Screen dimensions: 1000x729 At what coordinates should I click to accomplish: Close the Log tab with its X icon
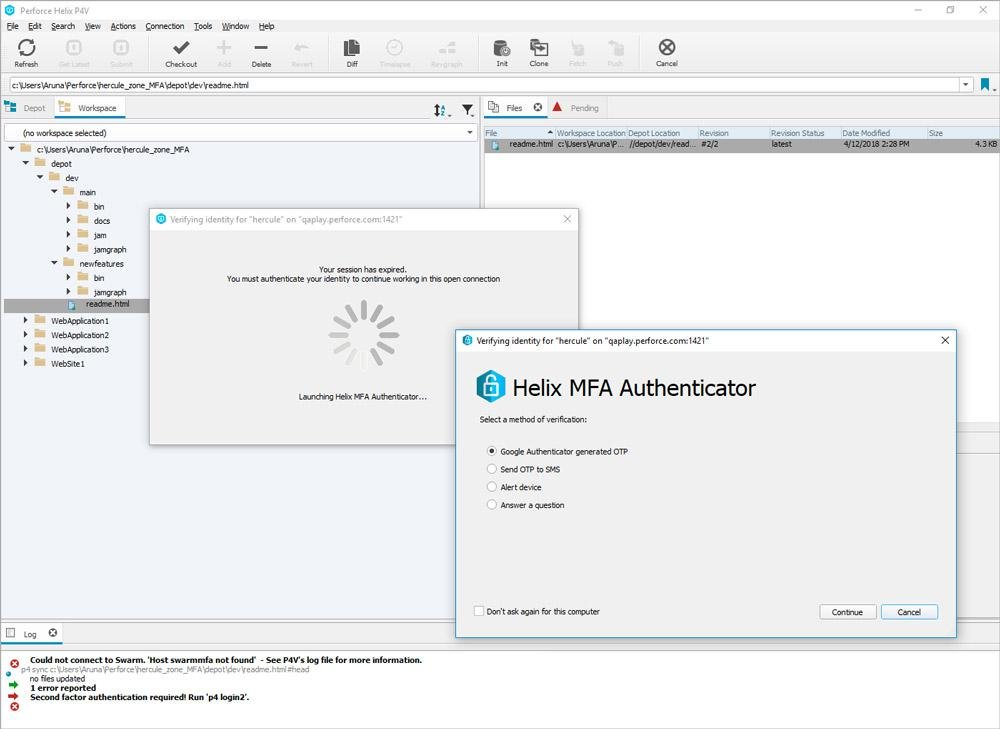point(53,633)
